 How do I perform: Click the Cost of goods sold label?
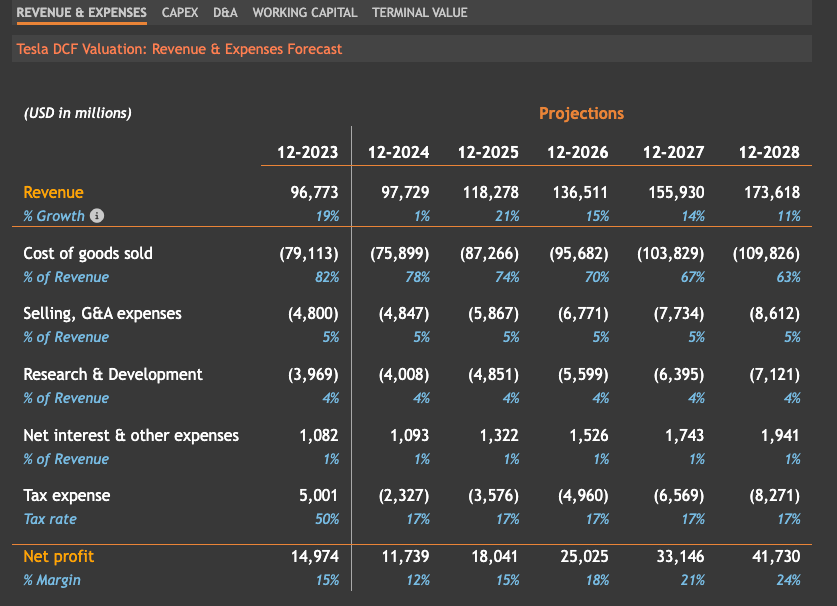[x=88, y=253]
